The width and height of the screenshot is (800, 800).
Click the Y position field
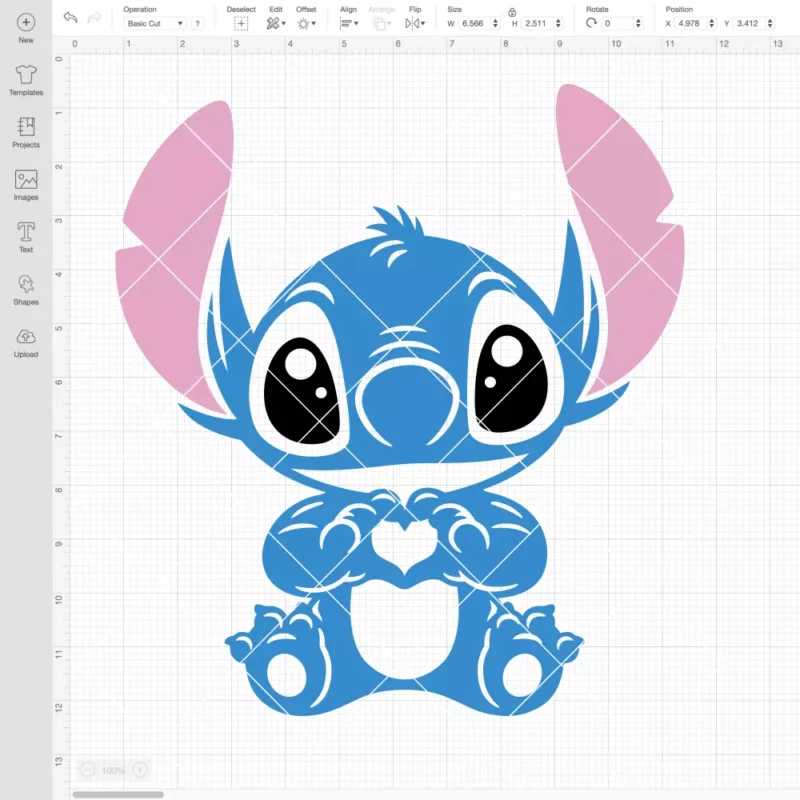coord(749,23)
